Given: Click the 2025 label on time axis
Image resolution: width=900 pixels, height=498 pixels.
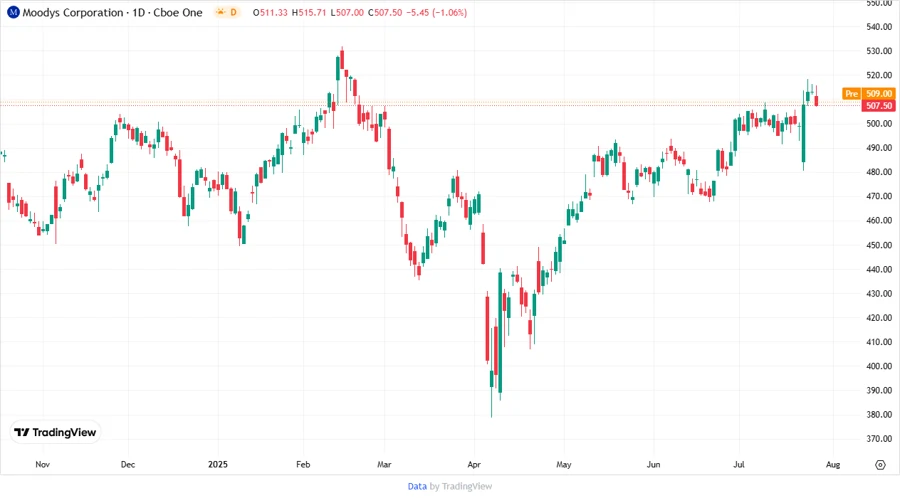Looking at the screenshot, I should pyautogui.click(x=218, y=464).
